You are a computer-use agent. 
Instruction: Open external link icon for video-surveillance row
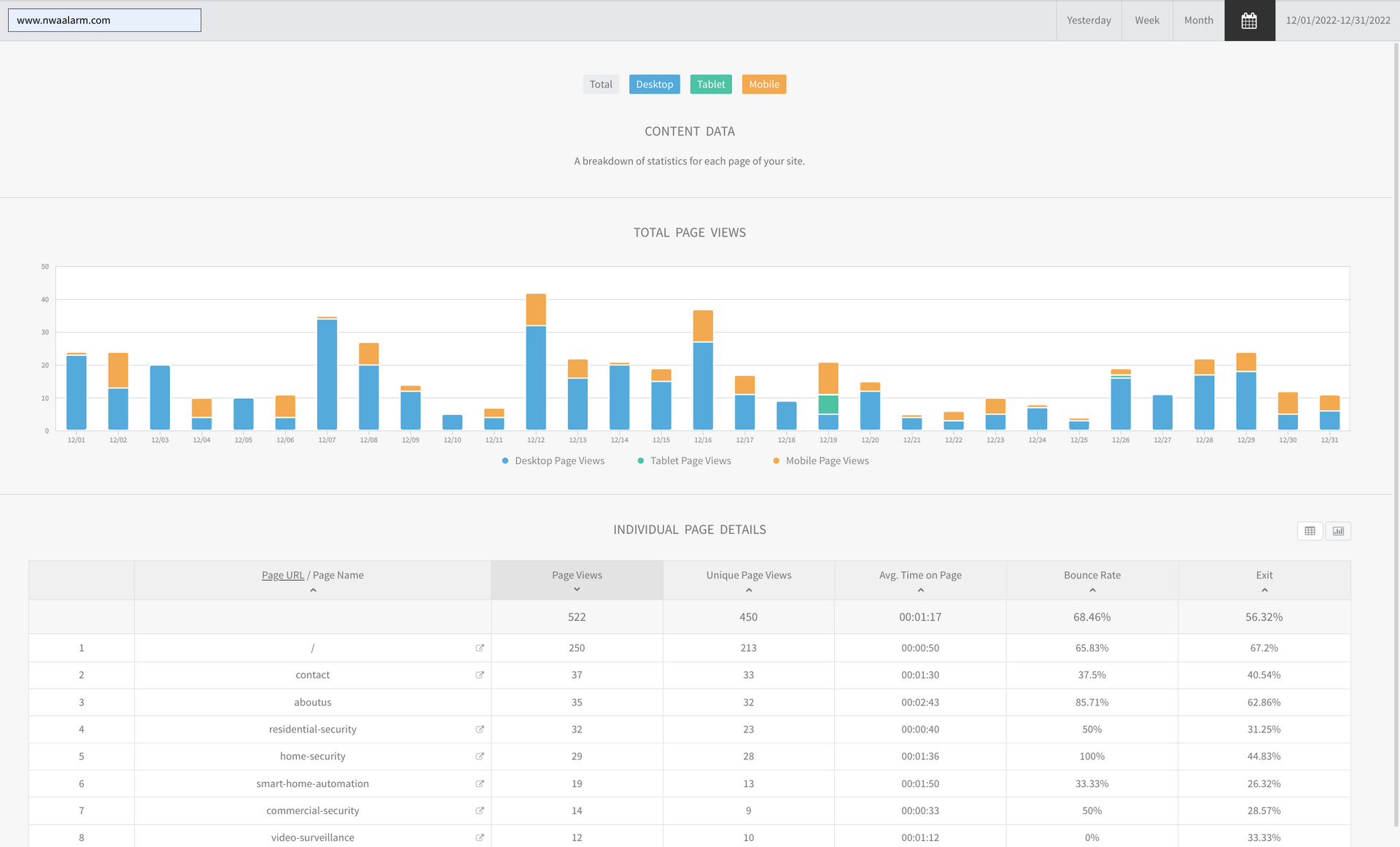480,838
